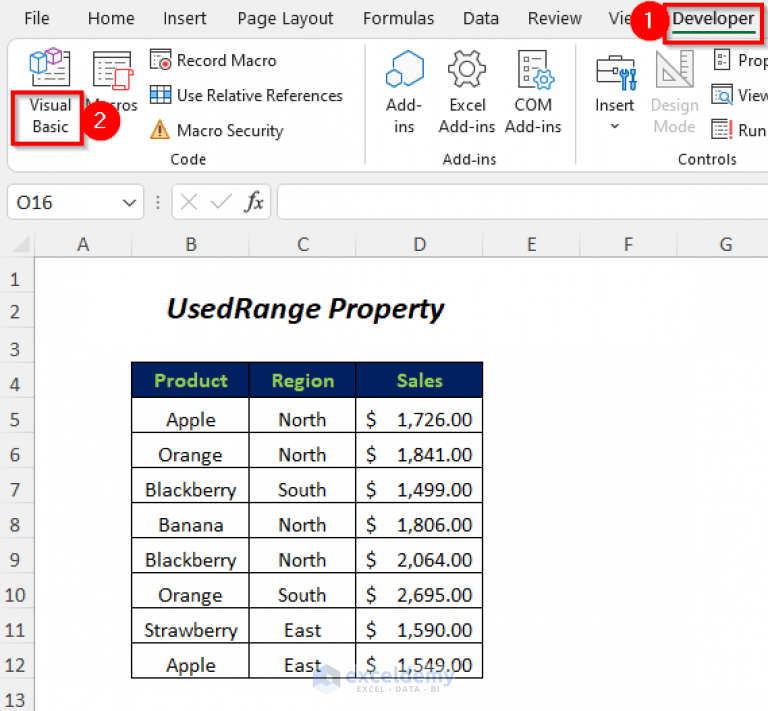Switch to the Page Layout tab
The width and height of the screenshot is (768, 711).
click(x=285, y=19)
